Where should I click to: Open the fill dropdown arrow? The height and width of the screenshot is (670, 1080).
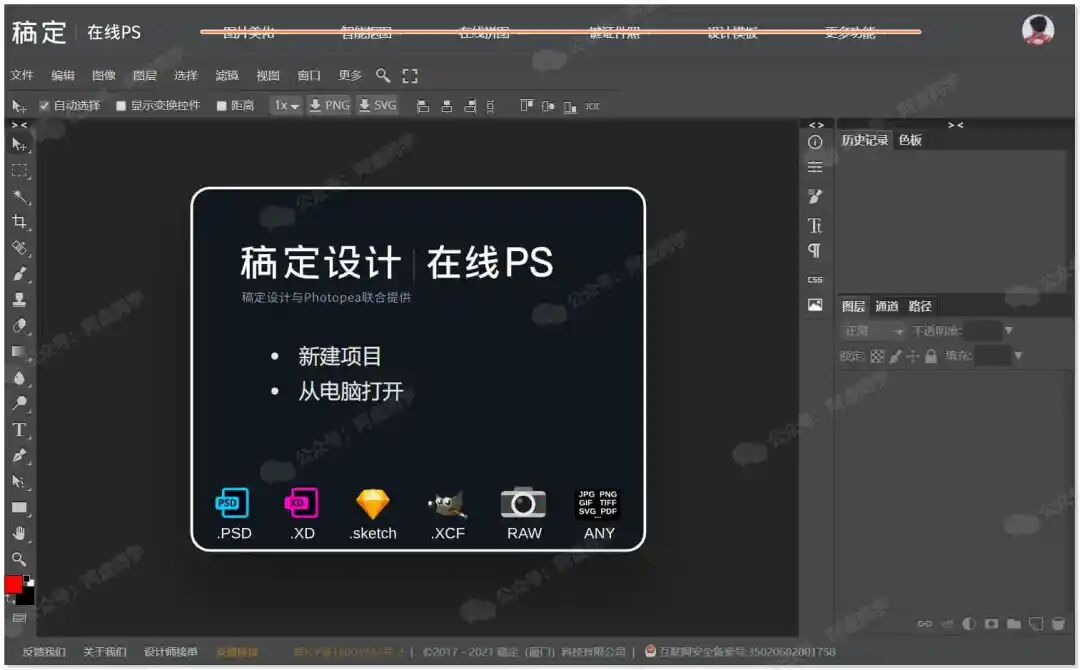pyautogui.click(x=1017, y=355)
